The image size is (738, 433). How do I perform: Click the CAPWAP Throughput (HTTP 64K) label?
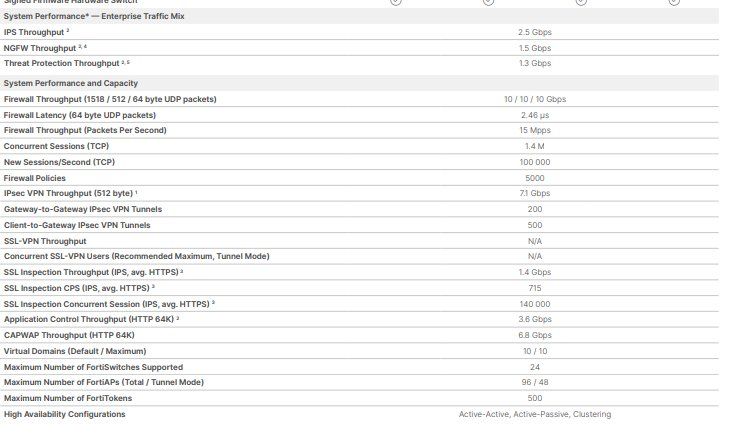pos(69,335)
